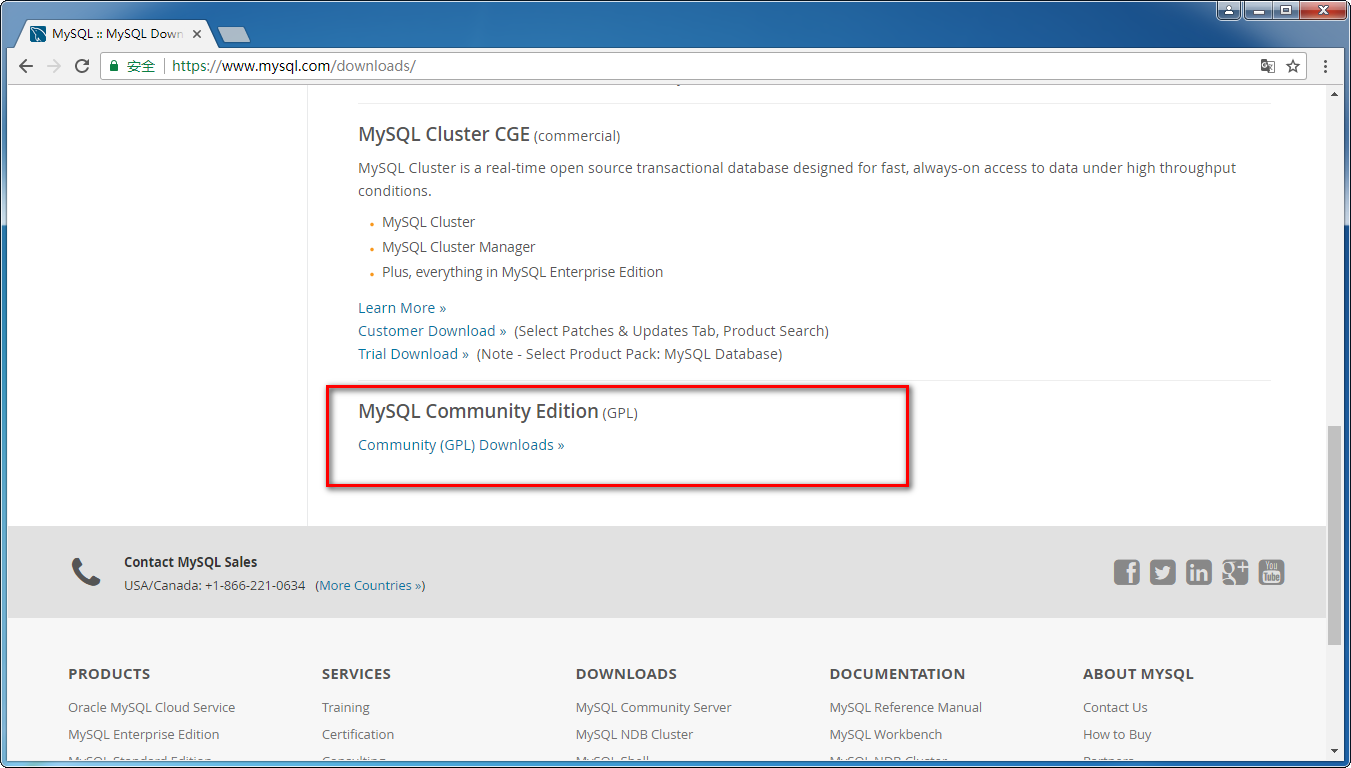Open a new browser tab
1351x768 pixels.
coord(234,35)
